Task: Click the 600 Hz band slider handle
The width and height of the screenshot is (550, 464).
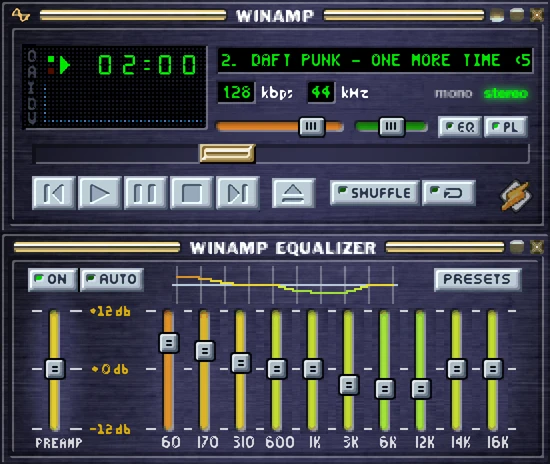Action: pos(277,369)
